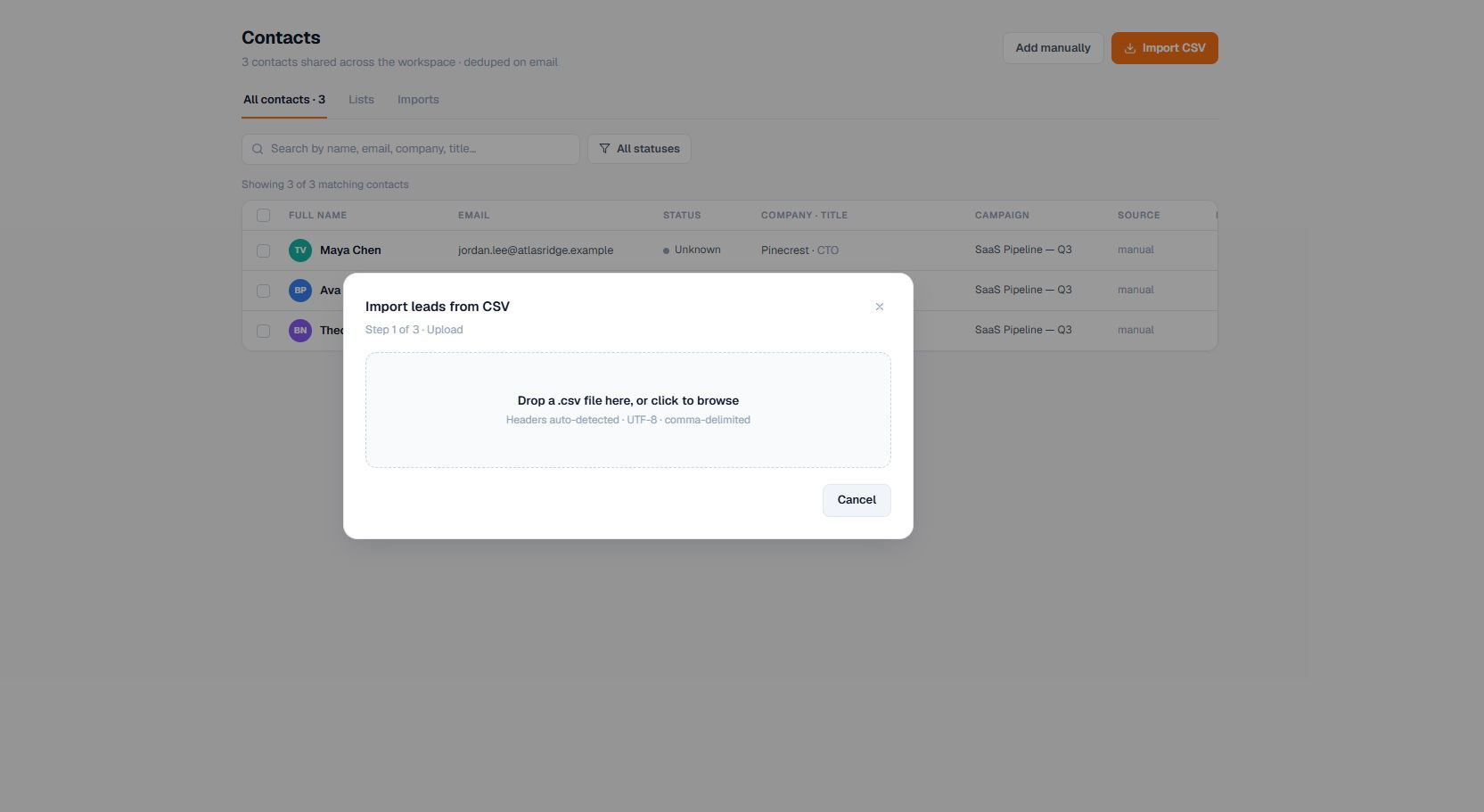Click the BN avatar icon
1484x812 pixels.
click(x=300, y=331)
